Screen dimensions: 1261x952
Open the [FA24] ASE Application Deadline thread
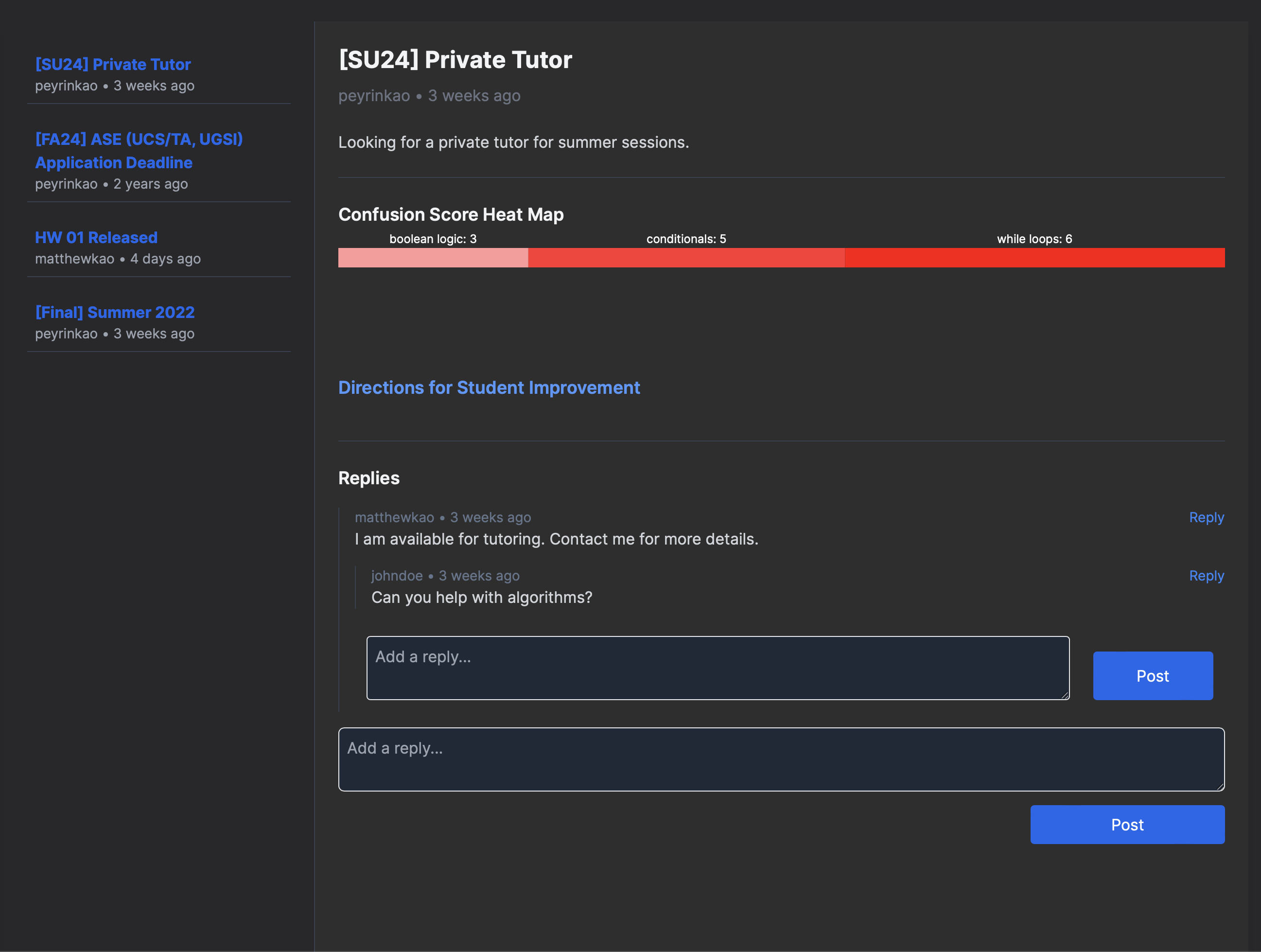(139, 151)
